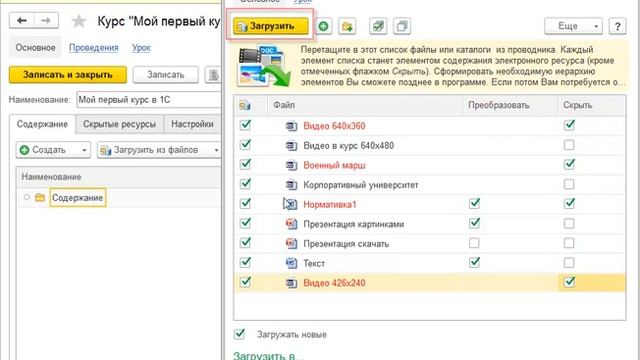Click the Содержание folder icon
The height and width of the screenshot is (360, 640).
click(40, 198)
